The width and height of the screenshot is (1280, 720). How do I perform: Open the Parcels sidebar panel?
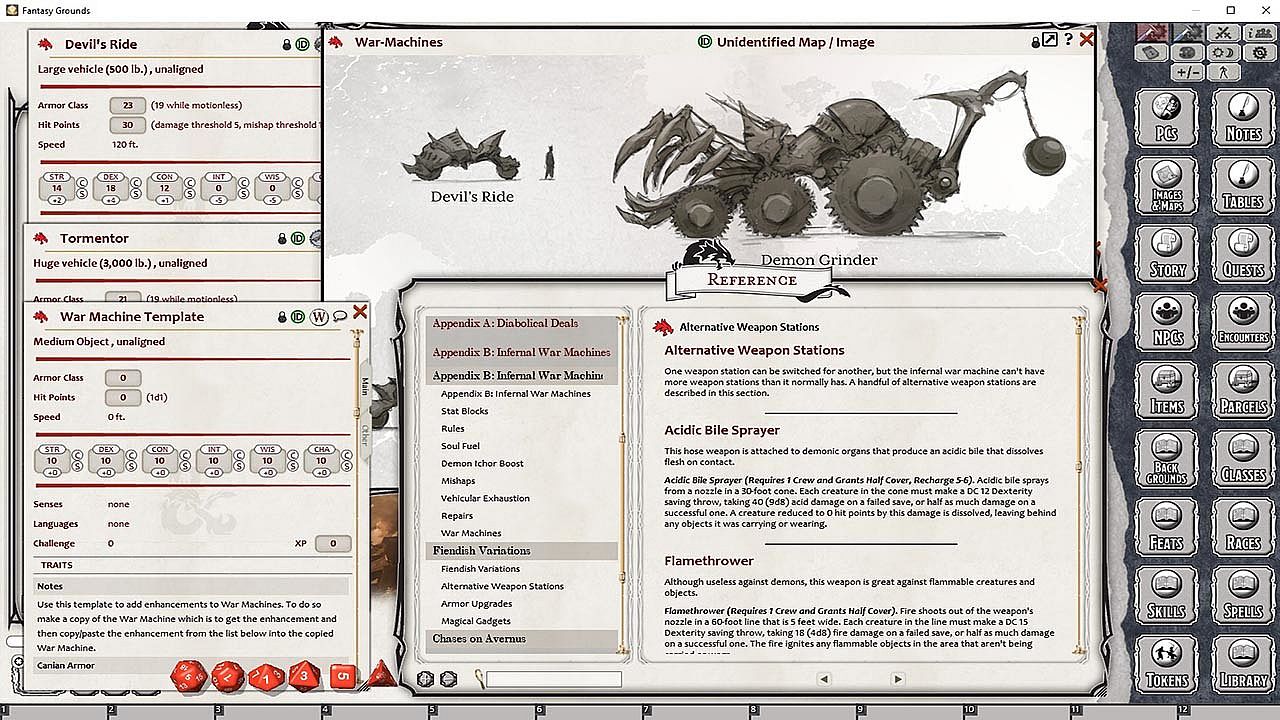(1243, 390)
